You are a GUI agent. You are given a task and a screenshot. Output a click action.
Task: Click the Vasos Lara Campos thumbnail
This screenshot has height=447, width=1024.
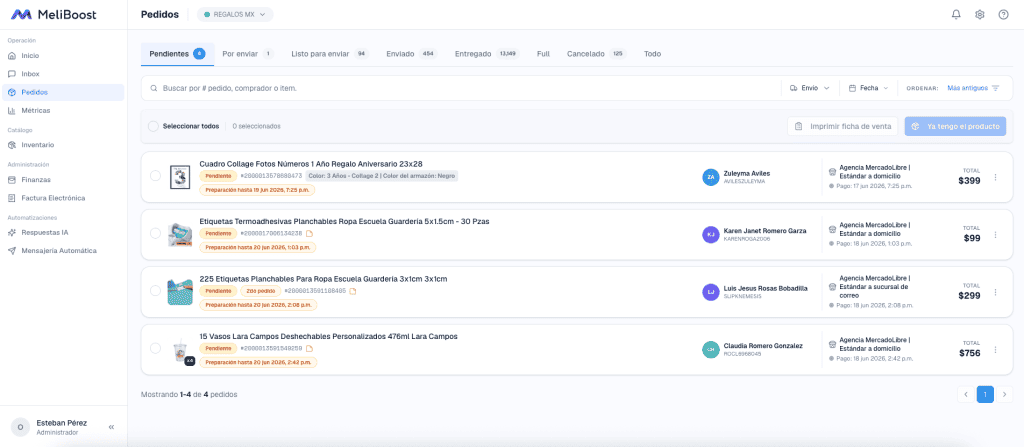181,352
